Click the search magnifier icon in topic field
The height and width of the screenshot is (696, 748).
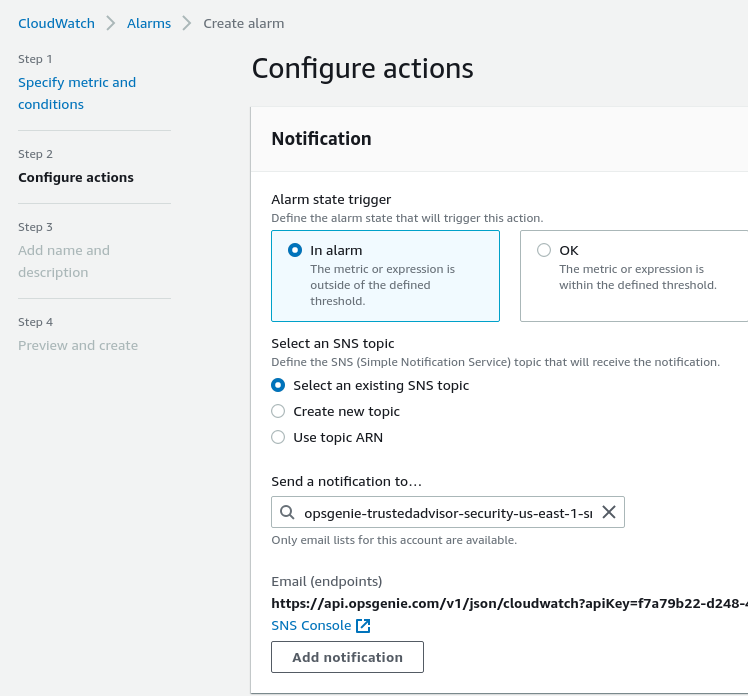tap(287, 512)
